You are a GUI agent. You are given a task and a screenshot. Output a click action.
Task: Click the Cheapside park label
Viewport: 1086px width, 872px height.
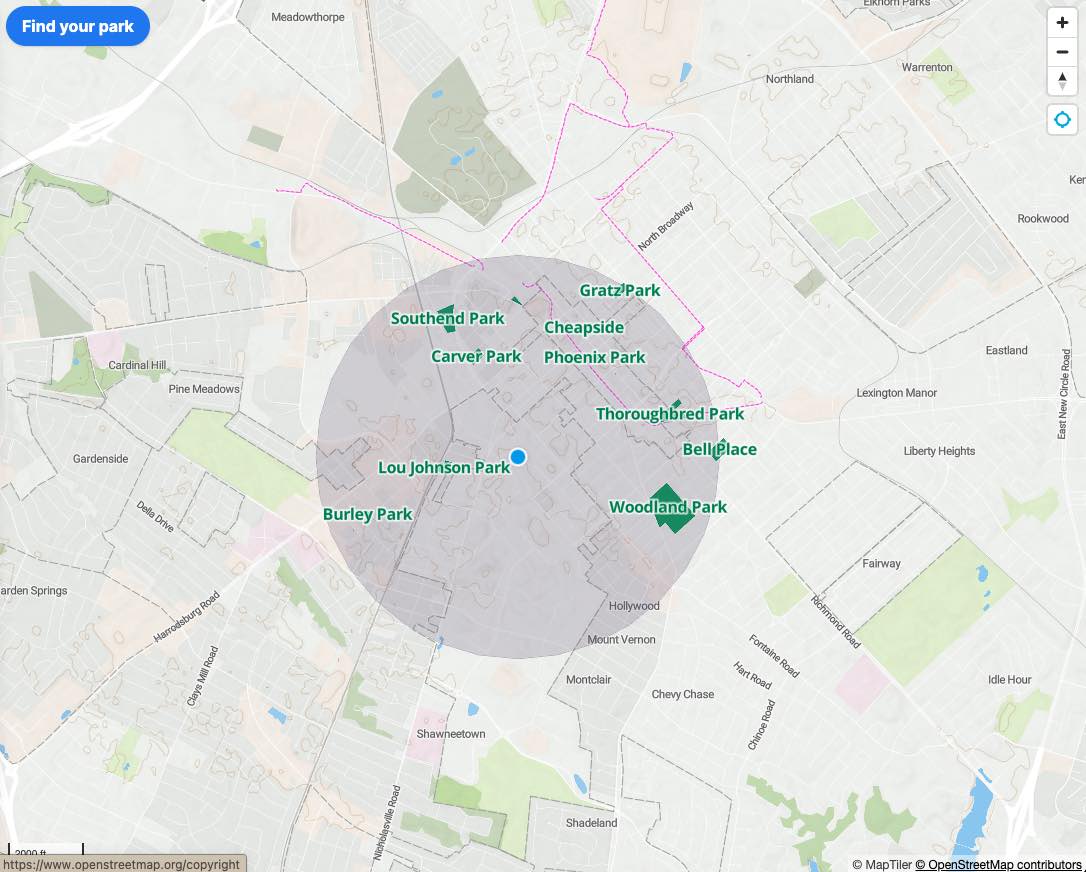[584, 327]
